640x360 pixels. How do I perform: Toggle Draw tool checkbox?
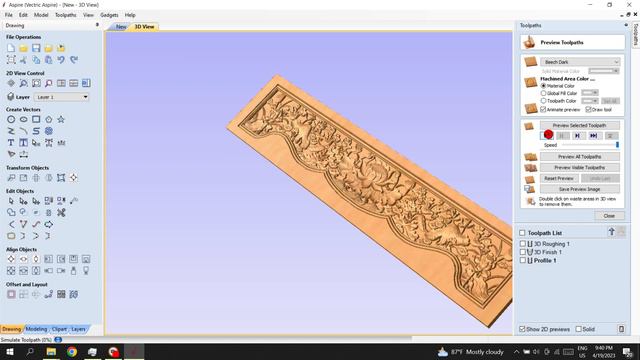tap(588, 109)
